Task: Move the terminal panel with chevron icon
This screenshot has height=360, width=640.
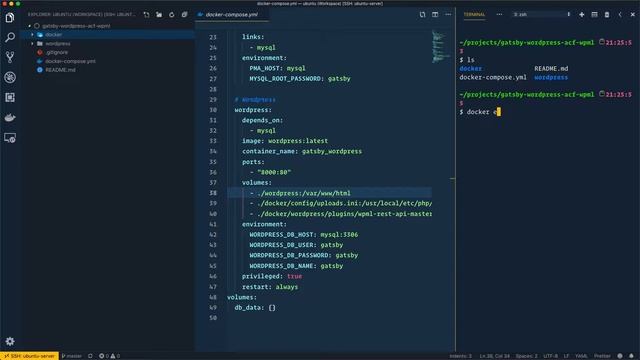Action: [620, 15]
